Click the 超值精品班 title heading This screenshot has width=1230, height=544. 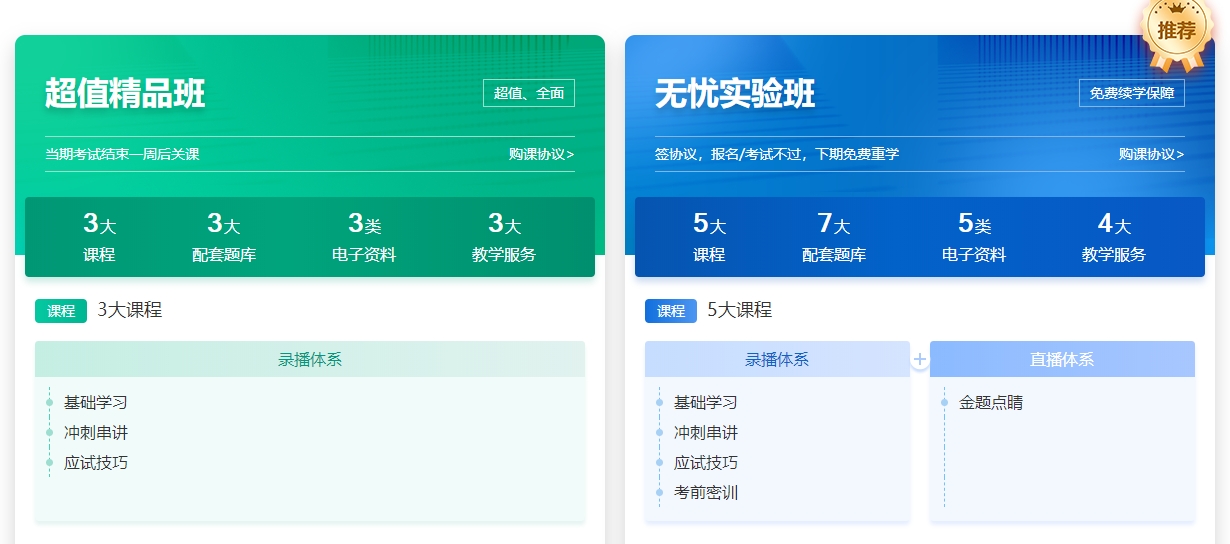point(125,93)
